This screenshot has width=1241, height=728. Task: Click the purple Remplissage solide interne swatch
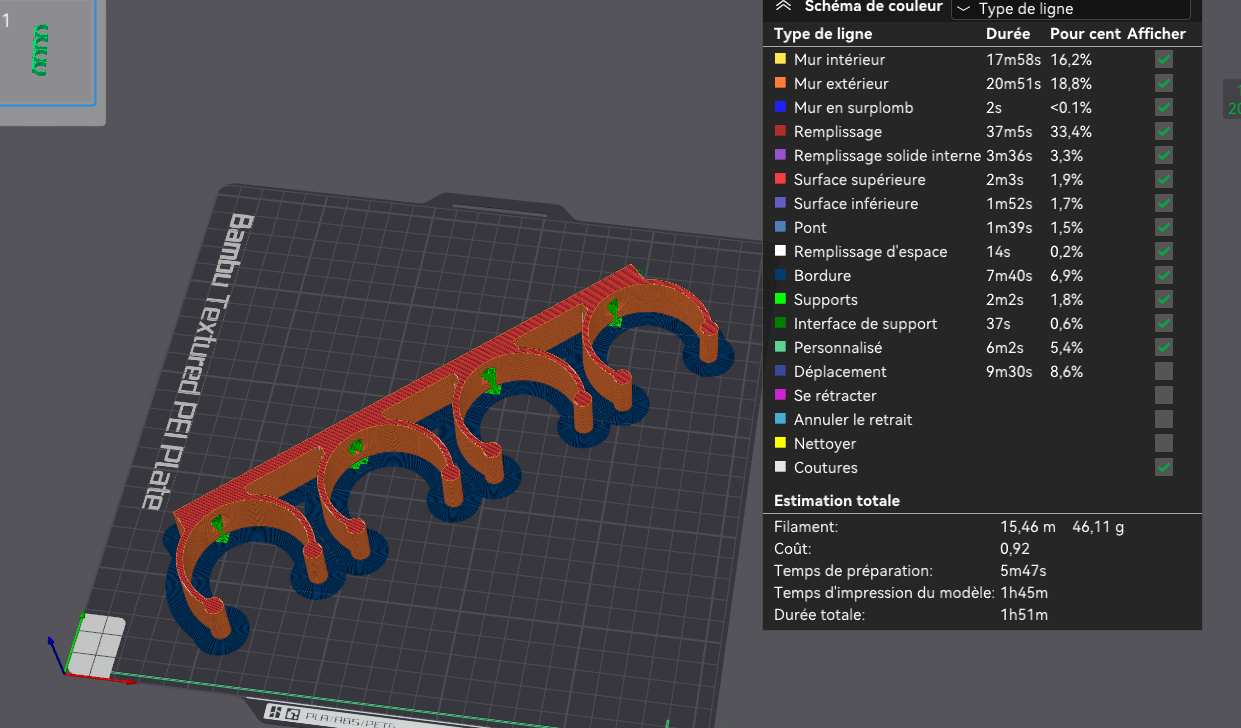781,155
